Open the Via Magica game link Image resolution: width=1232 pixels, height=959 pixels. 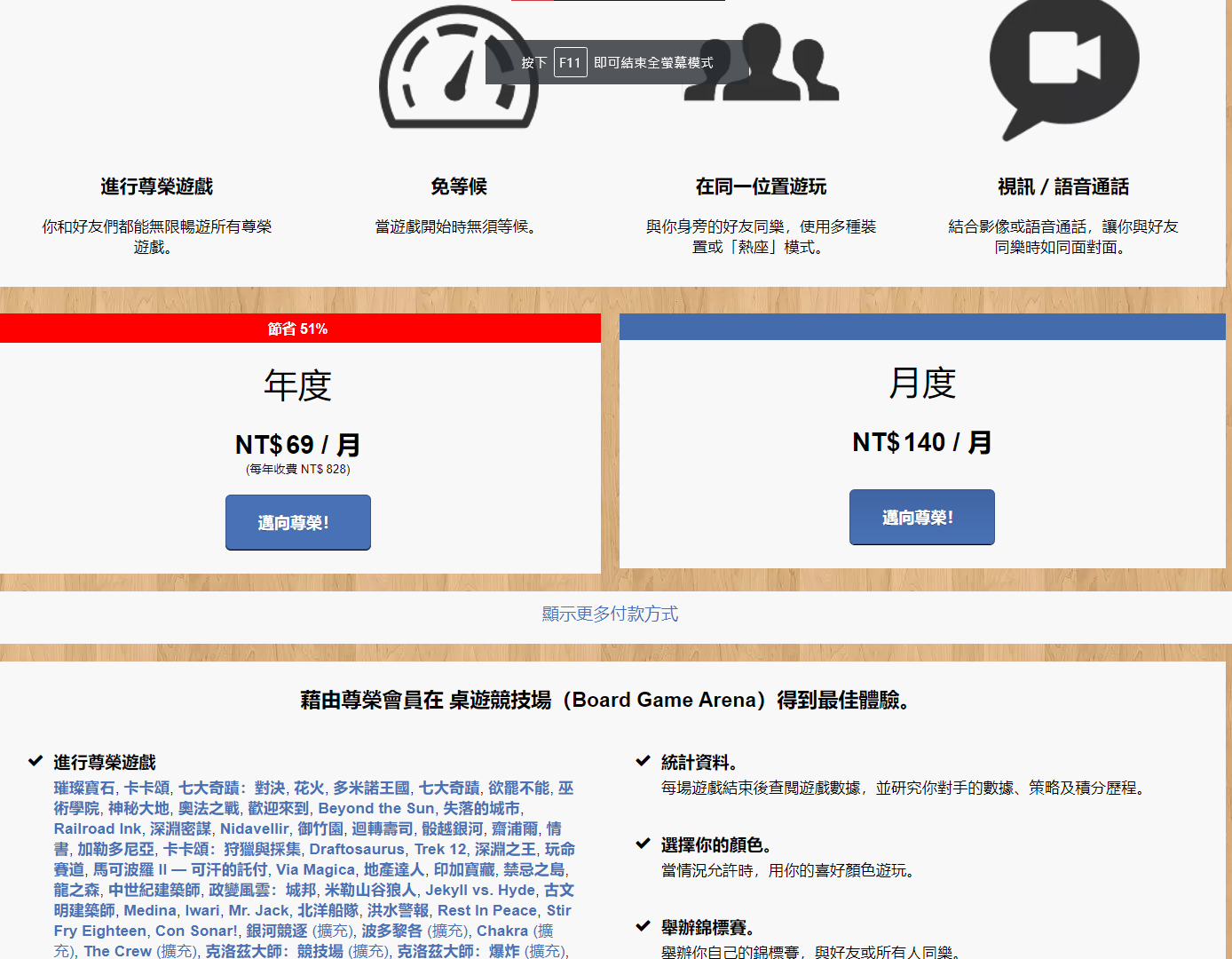point(316,869)
